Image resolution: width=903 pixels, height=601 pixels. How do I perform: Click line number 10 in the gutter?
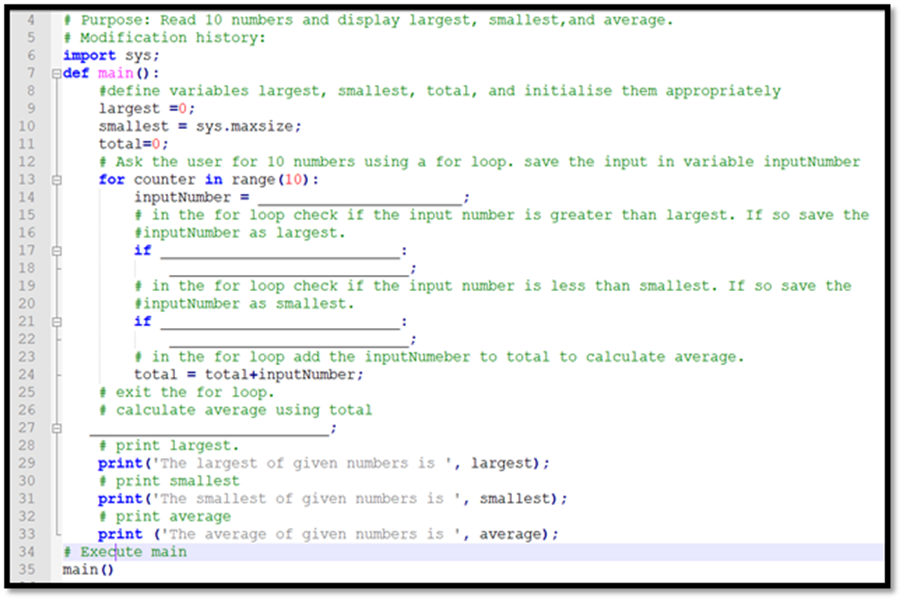point(27,125)
